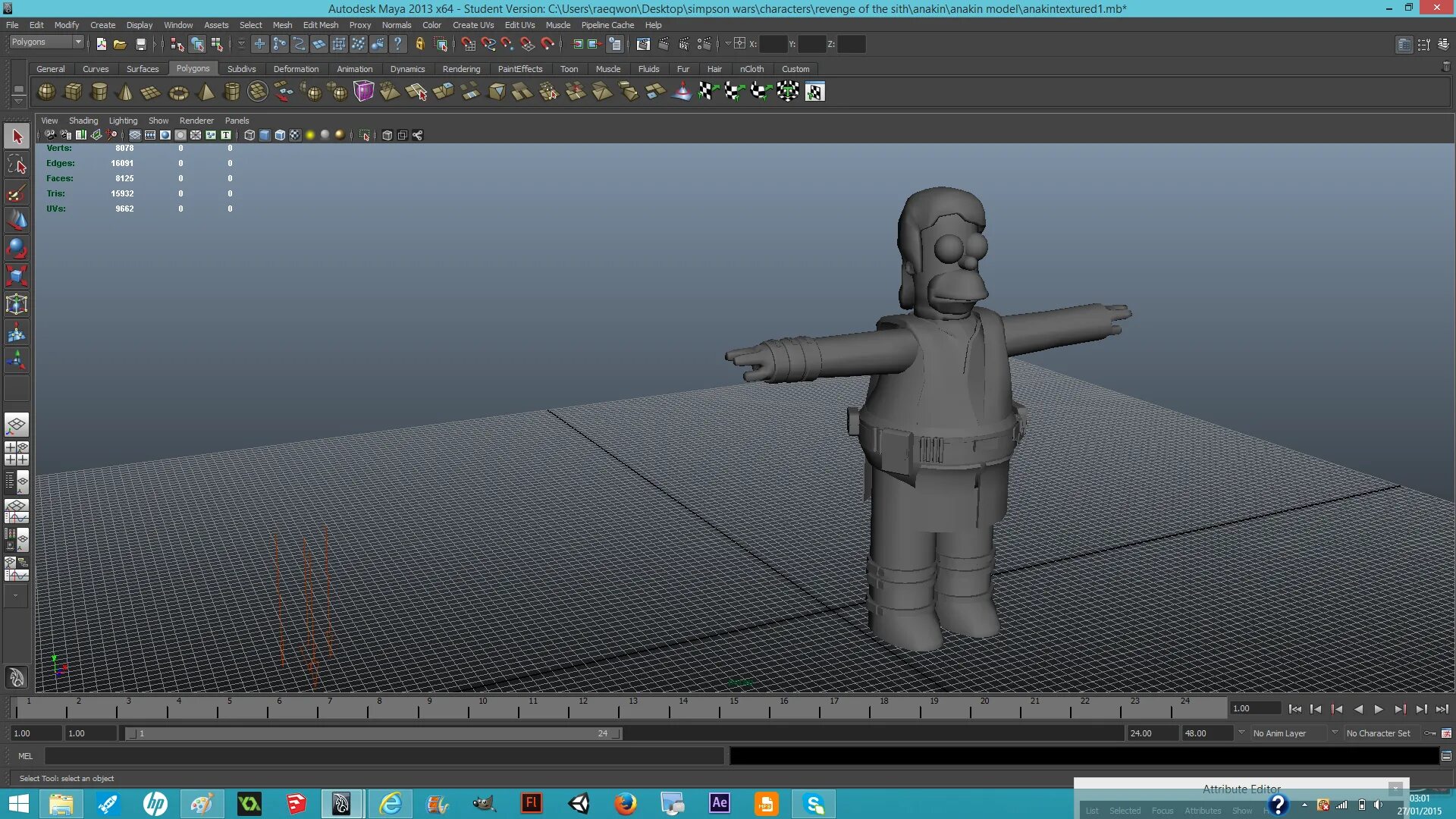Select the Rotate tool in the toolbox
The height and width of the screenshot is (819, 1456).
coord(17,249)
